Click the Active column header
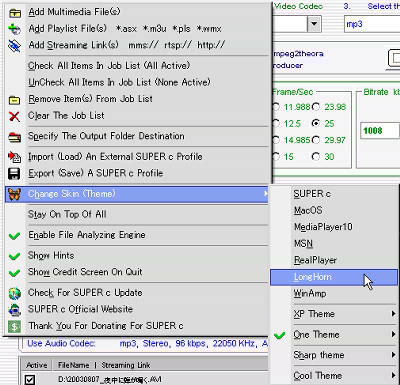400x385 pixels. coord(37,365)
